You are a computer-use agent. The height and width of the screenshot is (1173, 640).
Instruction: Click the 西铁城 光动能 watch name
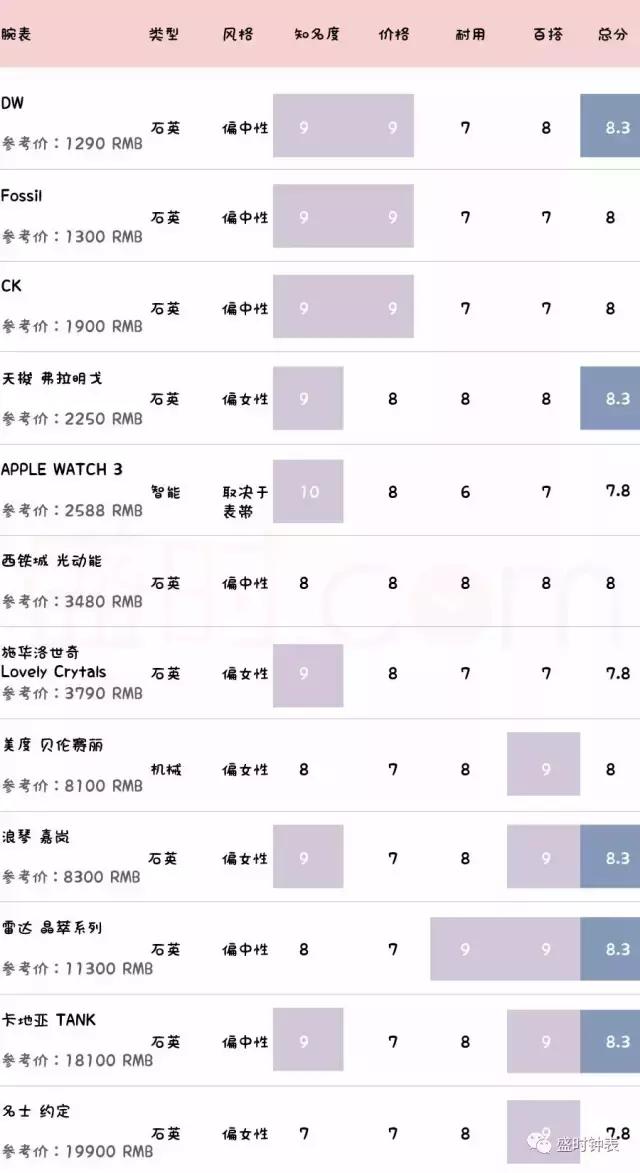click(51, 561)
